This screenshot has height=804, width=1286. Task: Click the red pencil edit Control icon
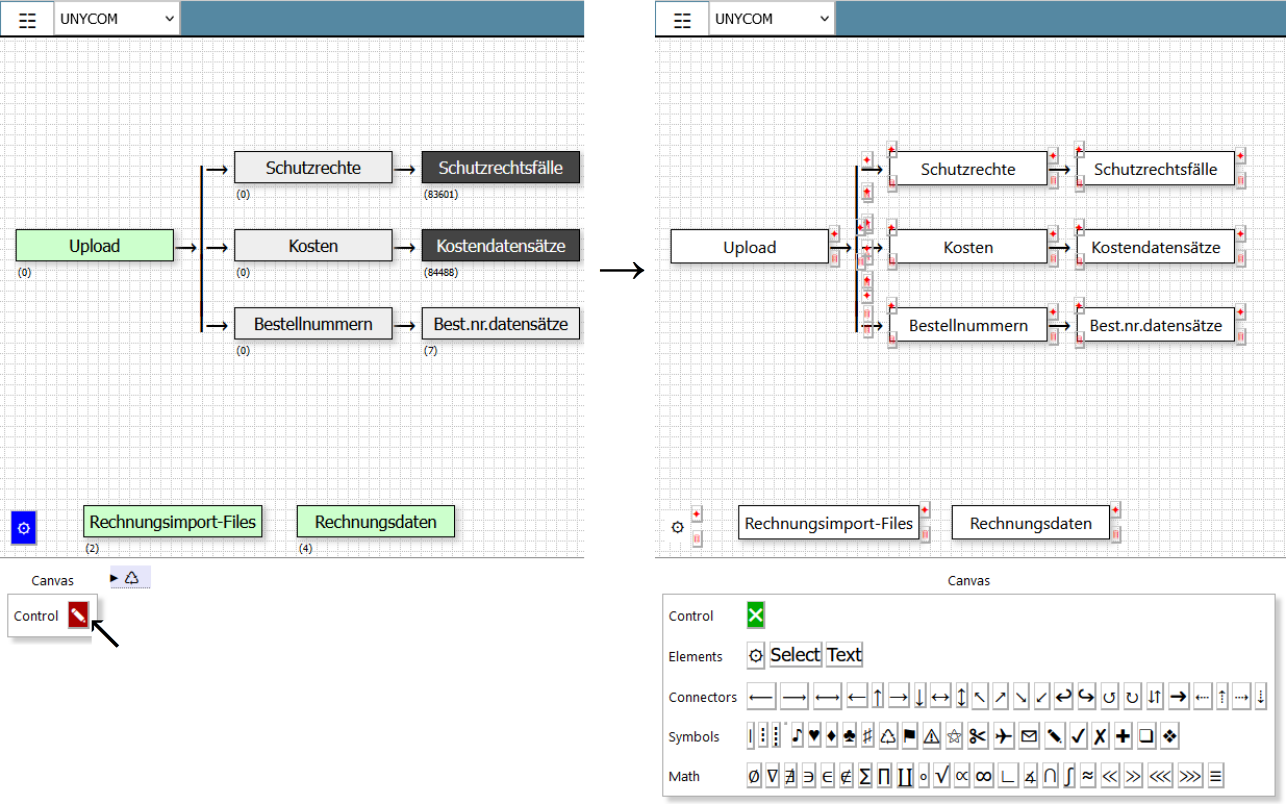tap(78, 615)
